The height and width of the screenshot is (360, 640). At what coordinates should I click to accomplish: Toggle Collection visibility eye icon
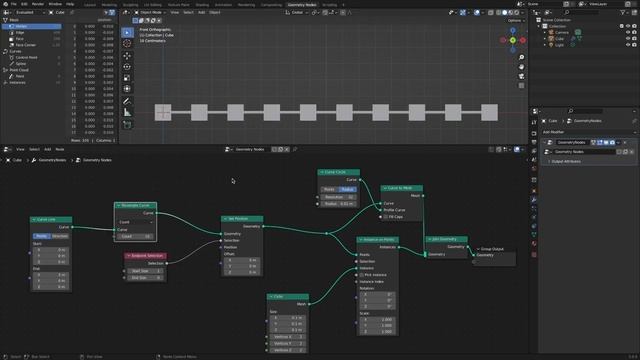628,26
